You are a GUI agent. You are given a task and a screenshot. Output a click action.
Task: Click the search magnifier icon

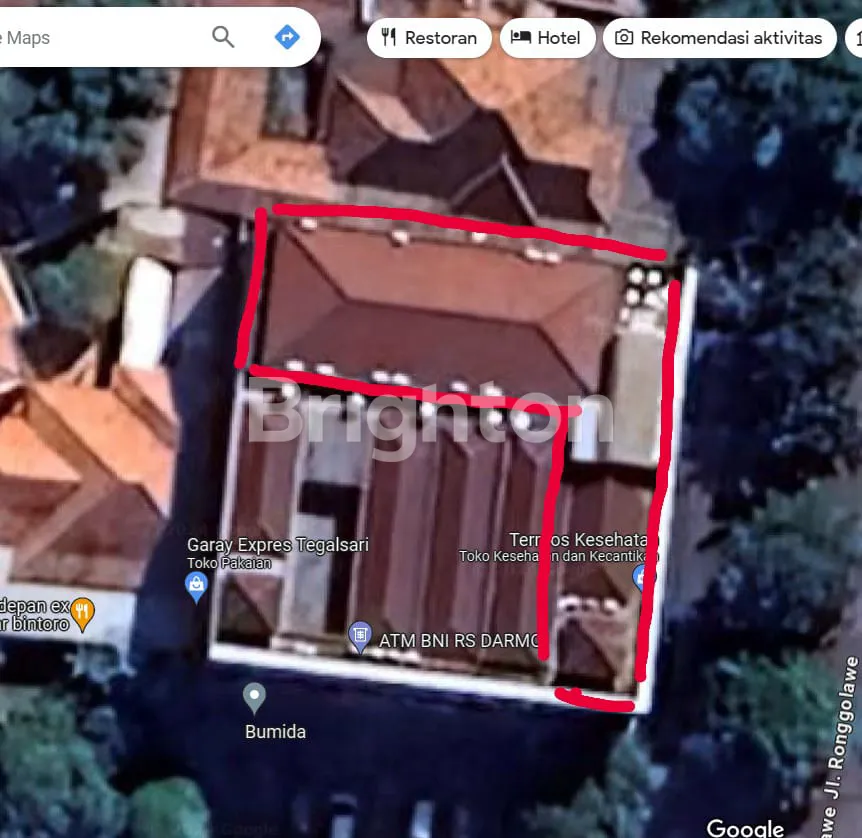point(223,38)
